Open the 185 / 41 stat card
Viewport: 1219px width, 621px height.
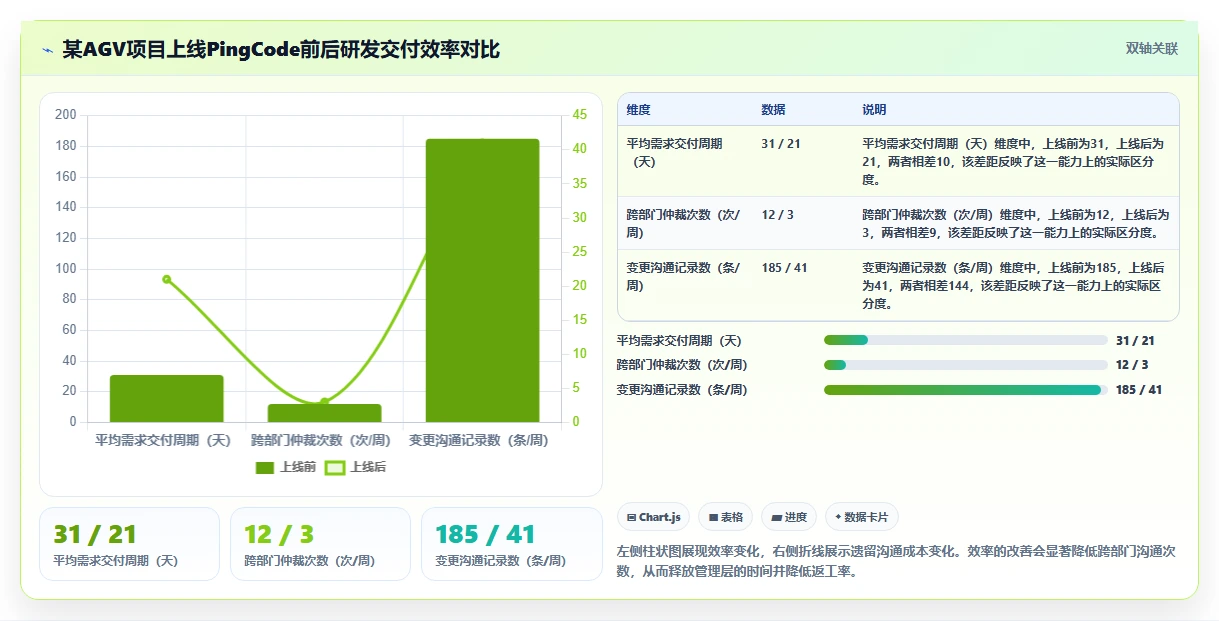(x=511, y=544)
